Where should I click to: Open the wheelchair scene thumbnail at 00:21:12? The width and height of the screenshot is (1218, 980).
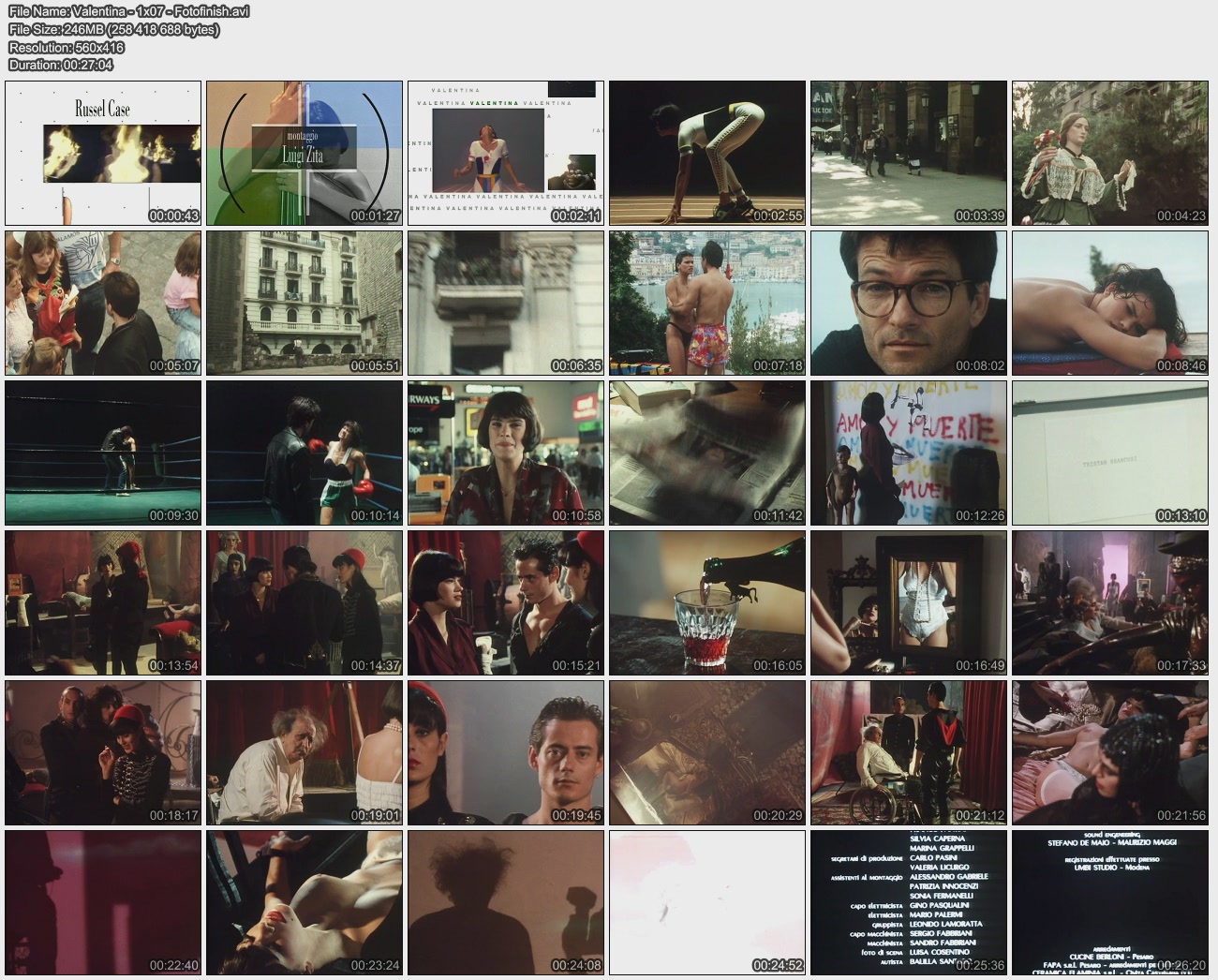tap(909, 752)
